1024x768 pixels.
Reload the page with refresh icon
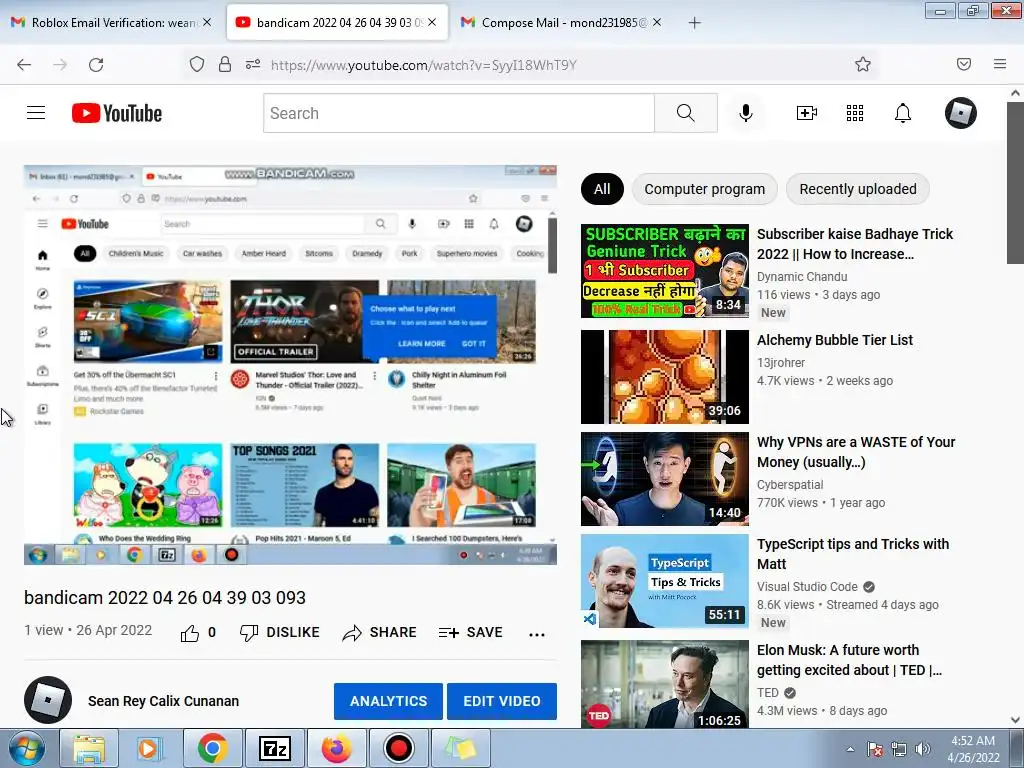[96, 65]
